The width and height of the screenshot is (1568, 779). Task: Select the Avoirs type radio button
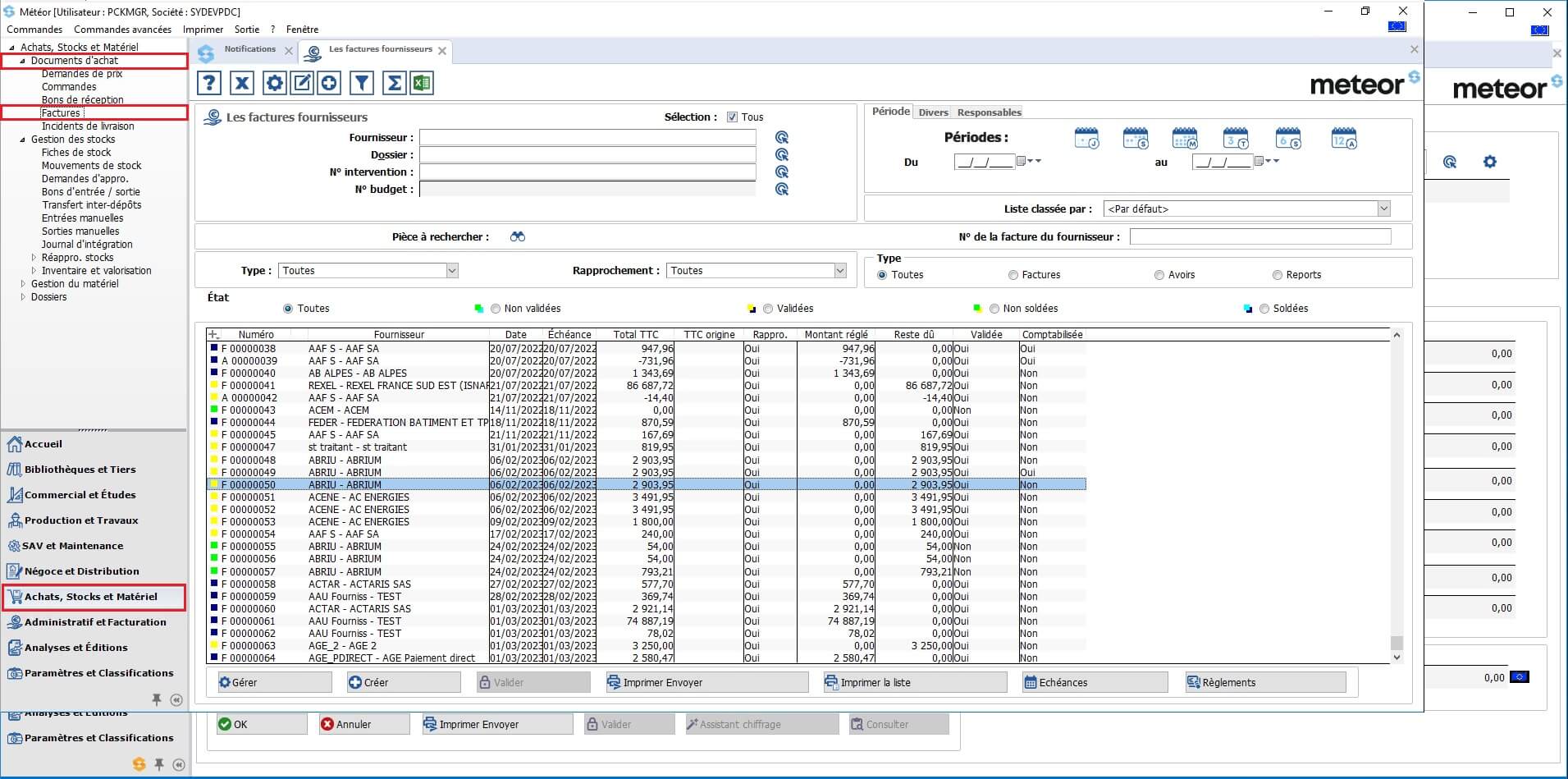tap(1159, 275)
